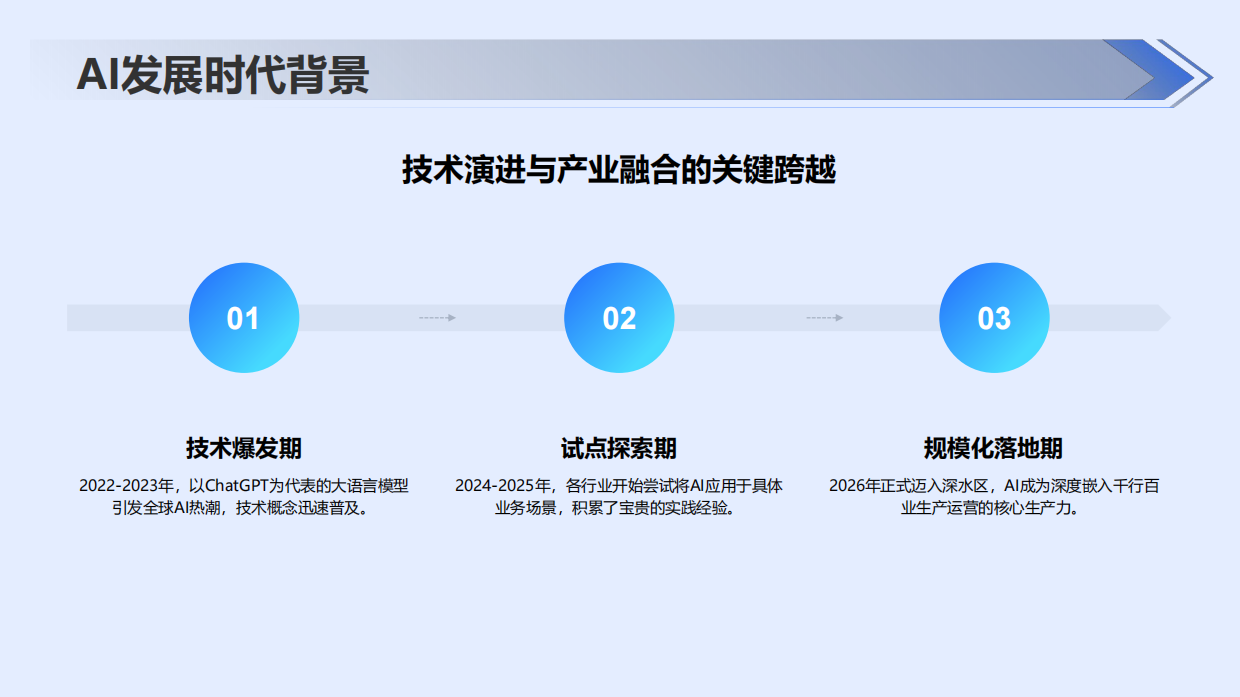
Task: Click the dashed arrow between circles 02 and 03
Action: tap(822, 316)
